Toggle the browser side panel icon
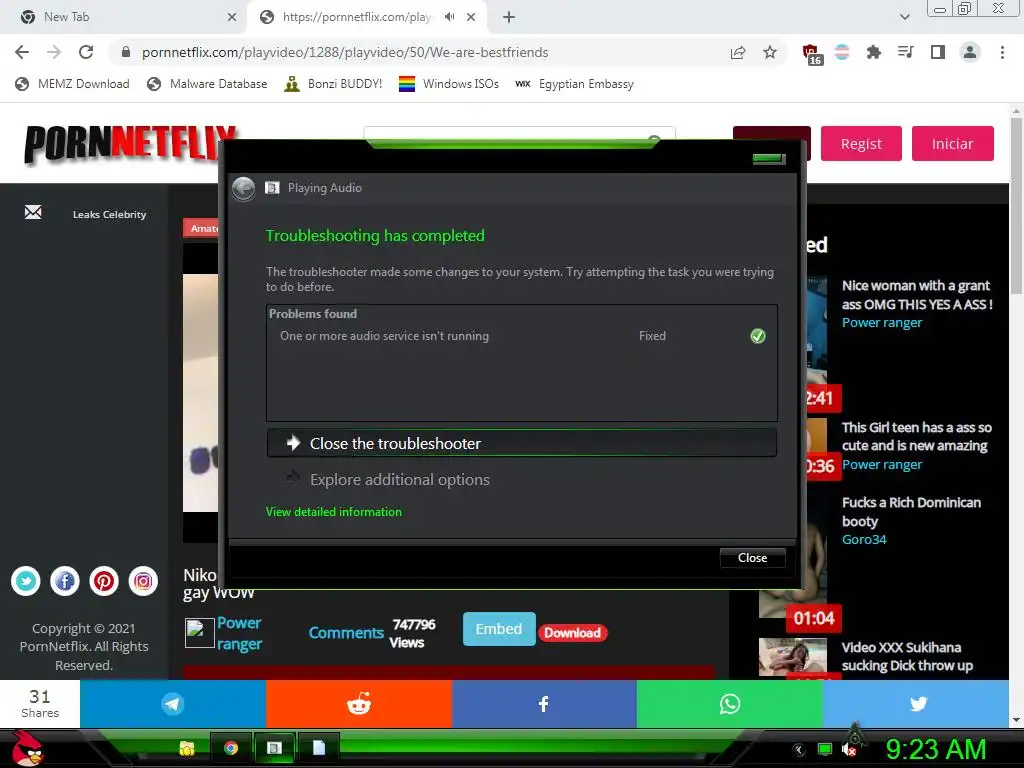This screenshot has height=768, width=1024. coord(938,52)
